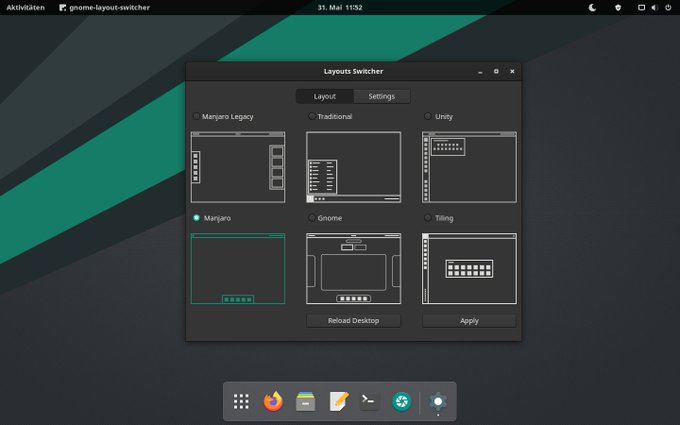Click the Manjaro layout preview
This screenshot has width=680, height=425.
coord(238,268)
